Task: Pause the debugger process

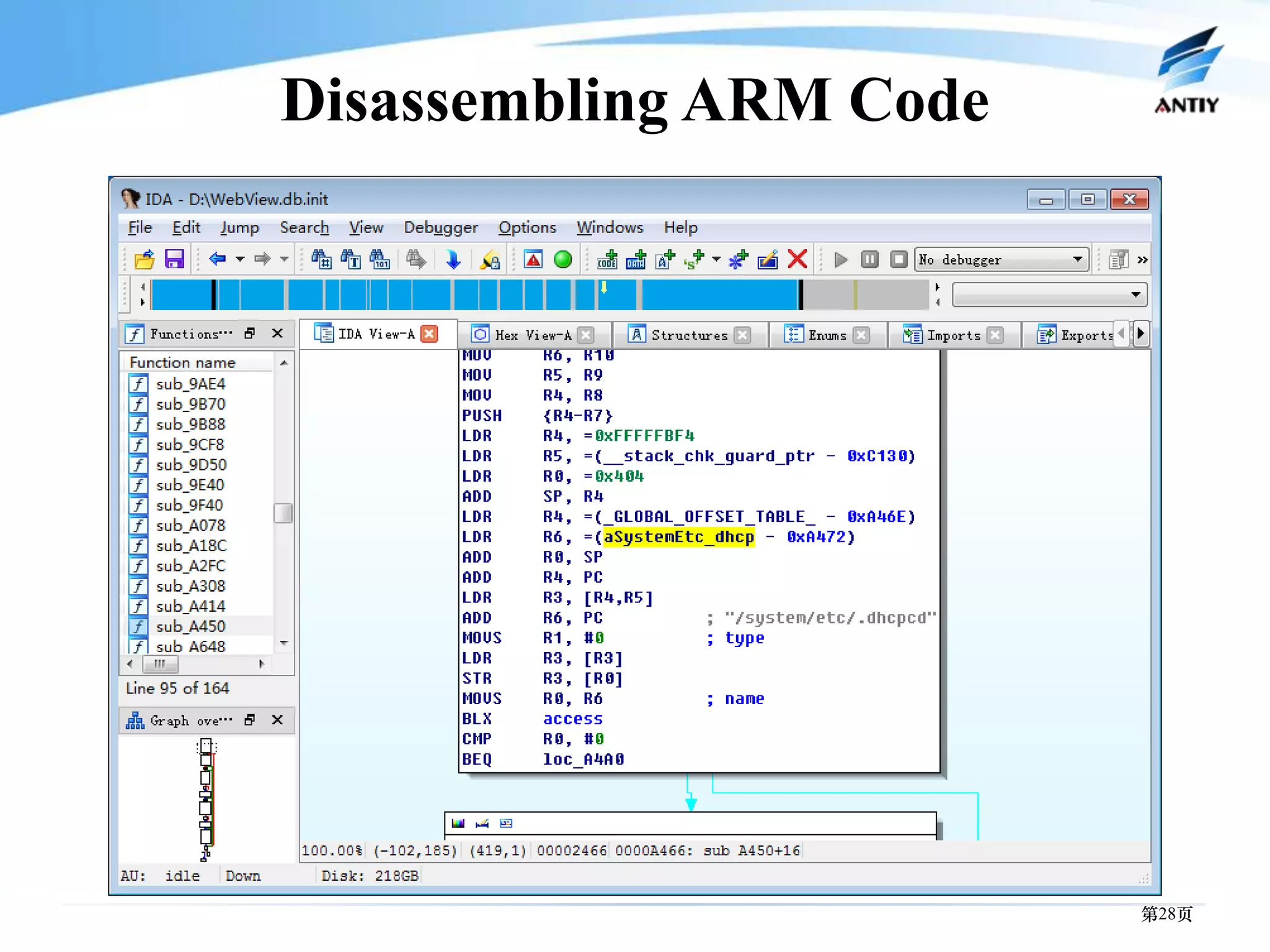Action: (870, 259)
